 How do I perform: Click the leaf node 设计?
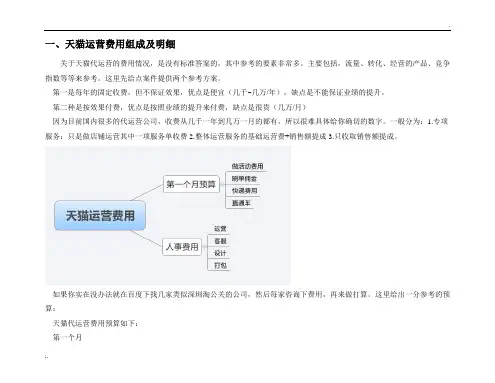click(220, 253)
